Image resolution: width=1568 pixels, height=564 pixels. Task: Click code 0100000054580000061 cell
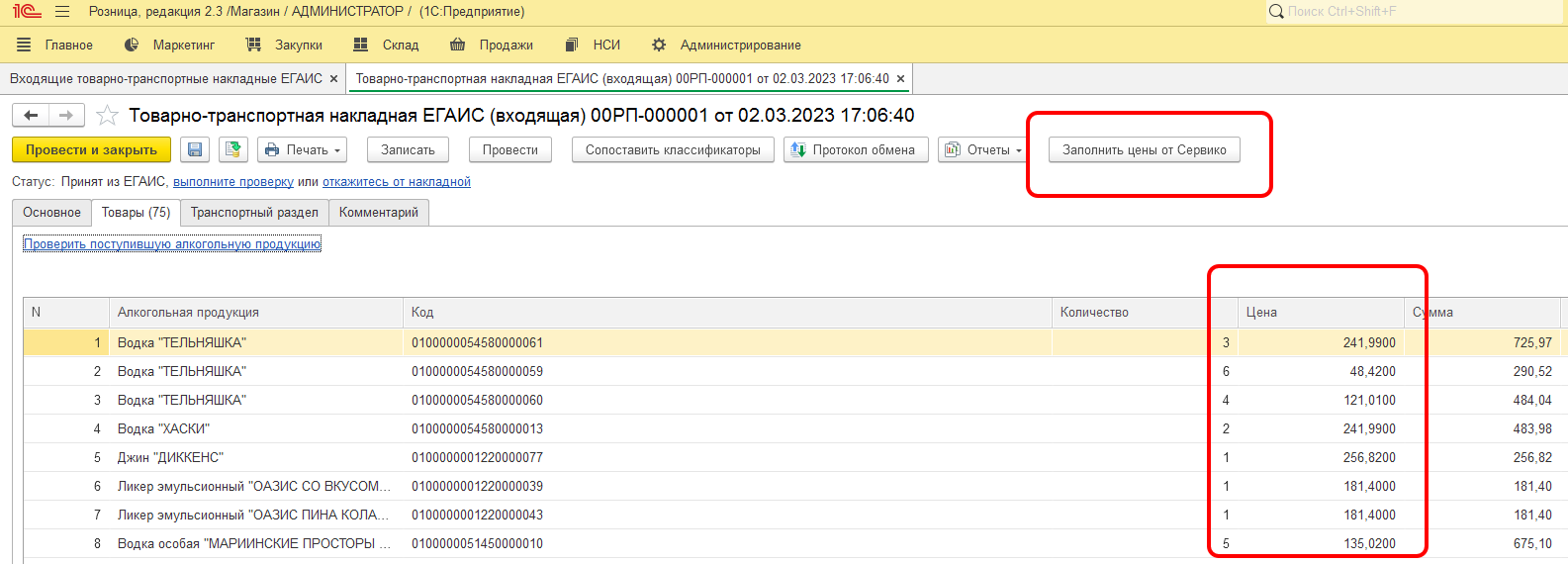727,342
